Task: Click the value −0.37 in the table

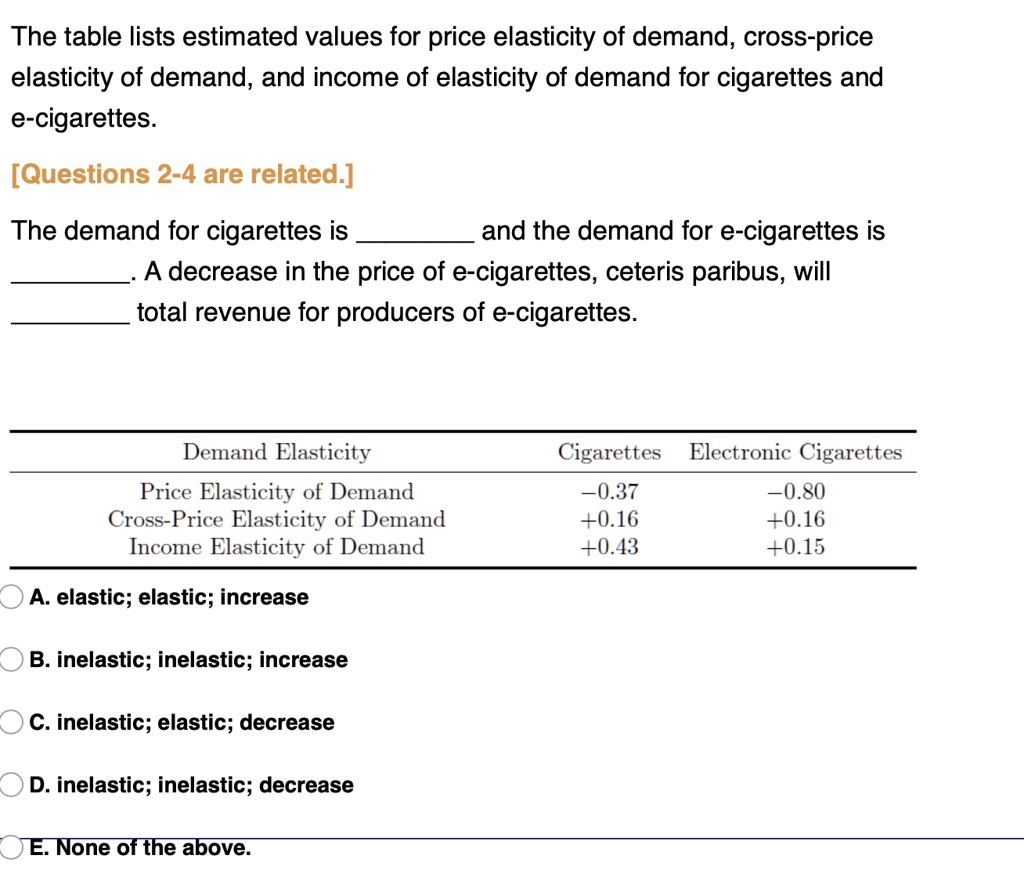Action: pos(609,491)
